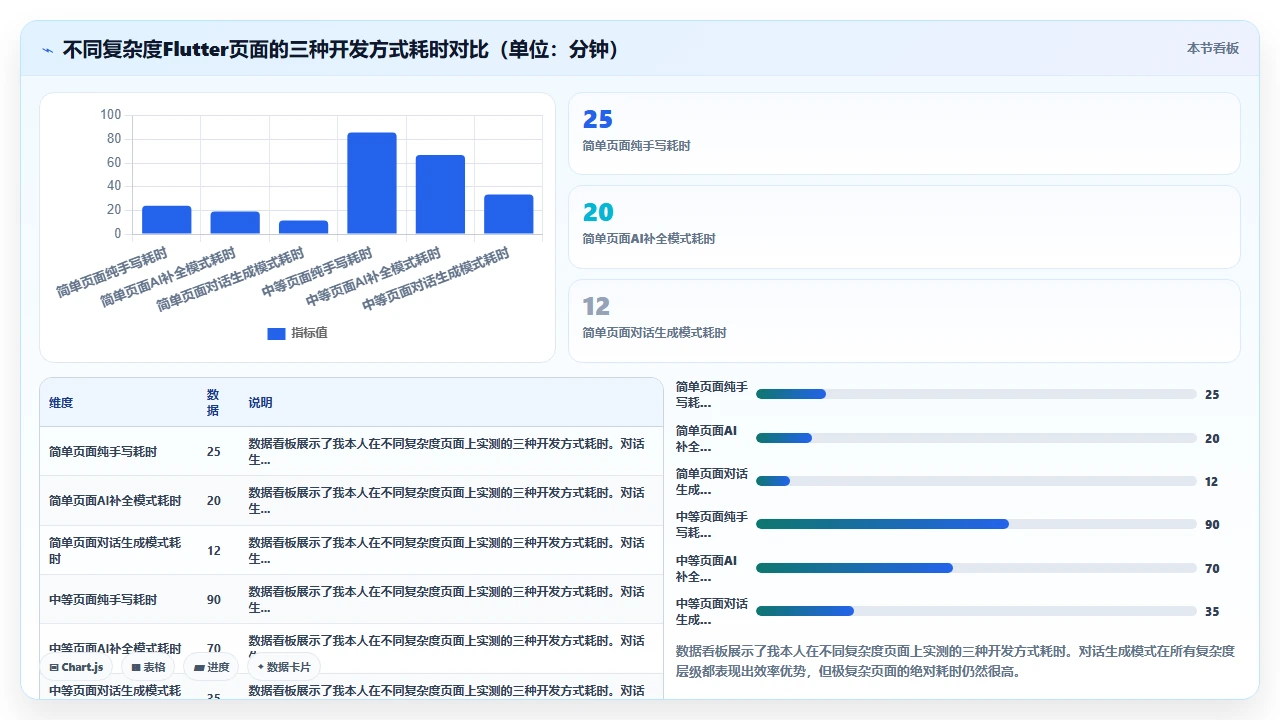This screenshot has height=720, width=1280.
Task: Click the progress bar valued 20
Action: (x=976, y=438)
